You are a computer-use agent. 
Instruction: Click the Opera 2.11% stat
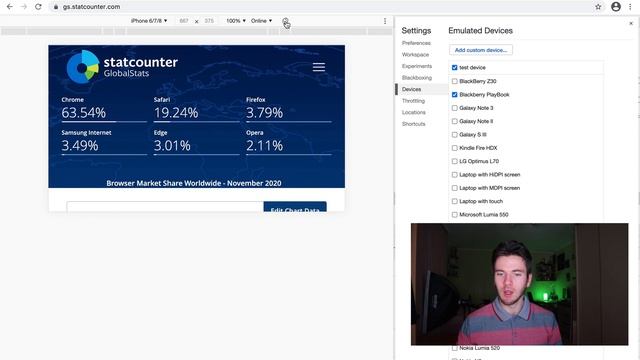coord(289,142)
